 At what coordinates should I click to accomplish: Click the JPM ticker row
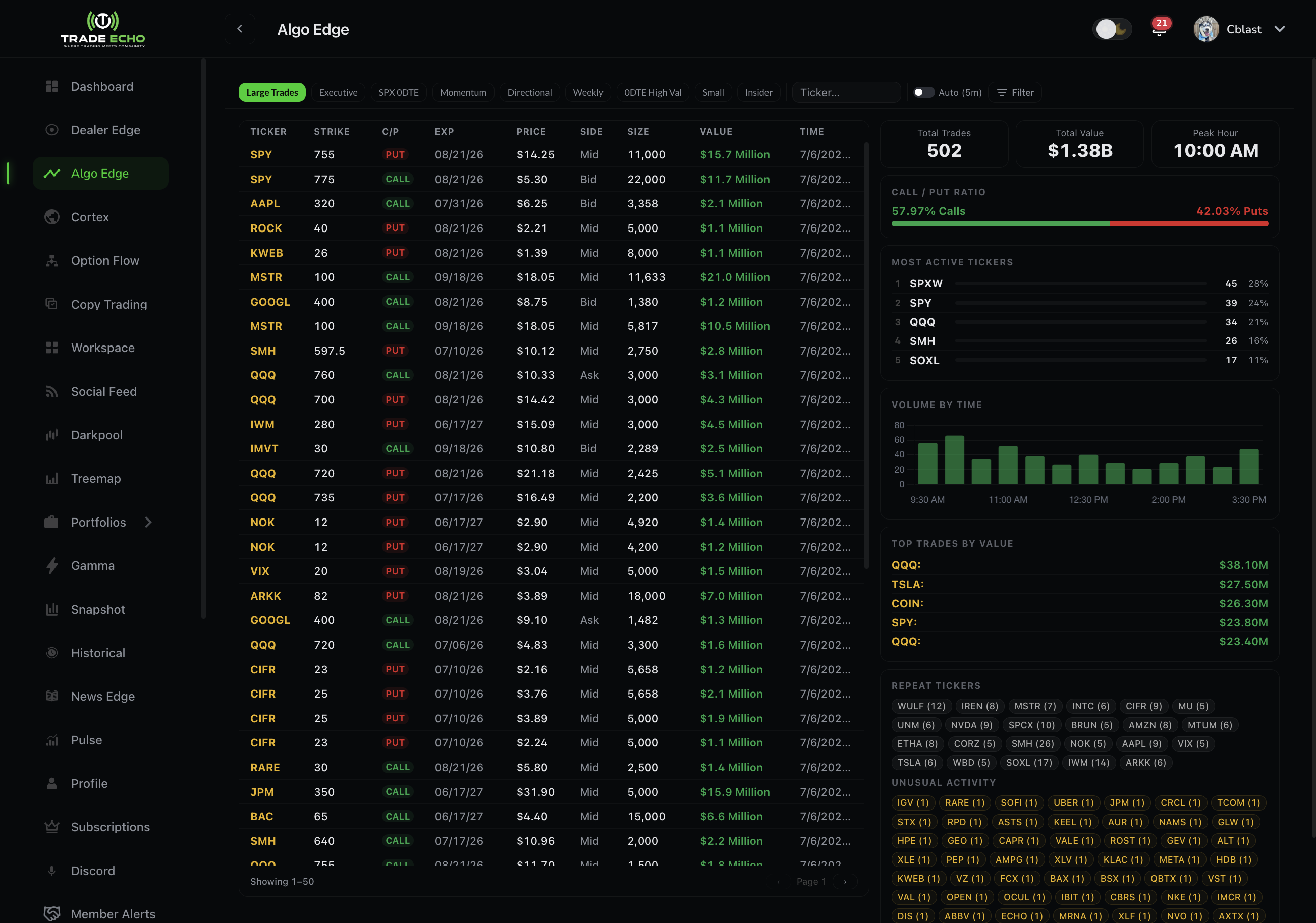552,792
